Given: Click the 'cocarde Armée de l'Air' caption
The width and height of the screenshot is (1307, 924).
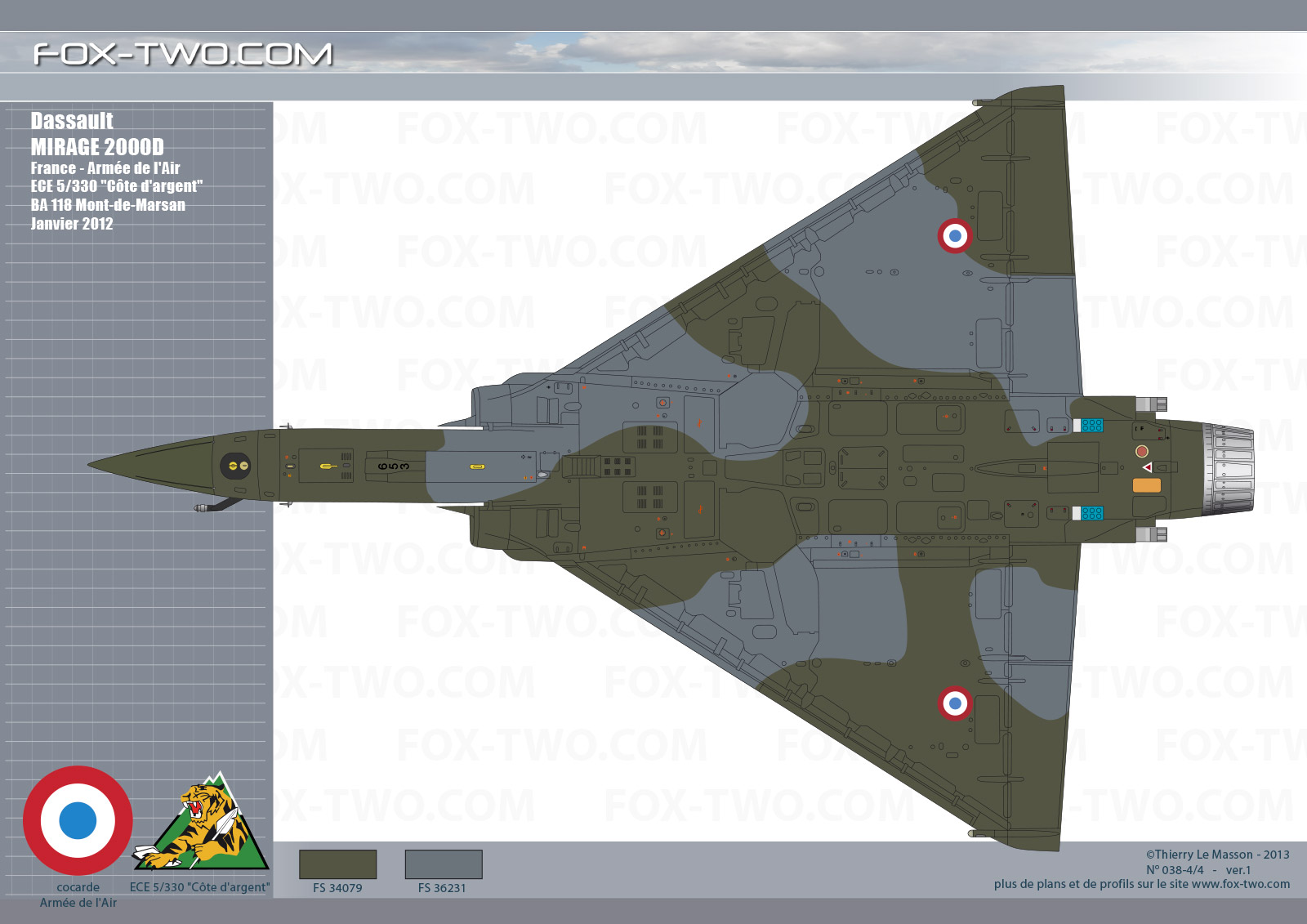Looking at the screenshot, I should point(78,895).
